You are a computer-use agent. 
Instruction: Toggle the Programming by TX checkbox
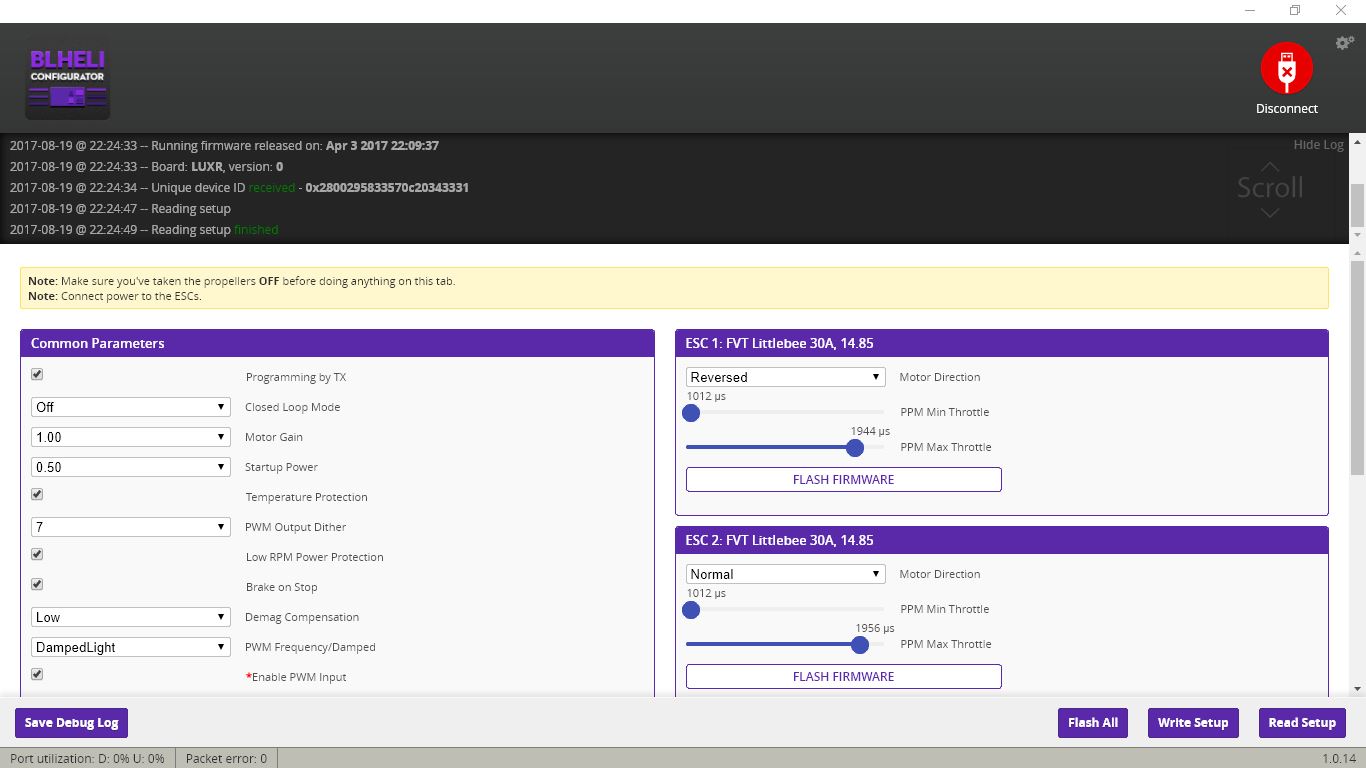pyautogui.click(x=37, y=374)
